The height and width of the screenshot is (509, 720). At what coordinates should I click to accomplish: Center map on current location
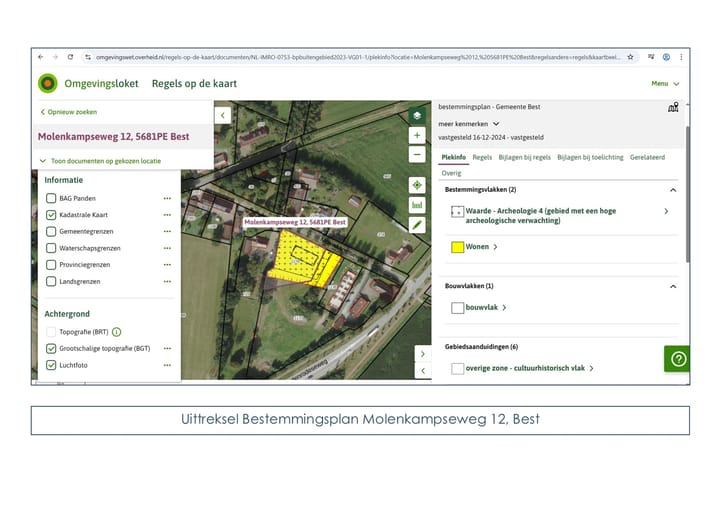click(417, 185)
